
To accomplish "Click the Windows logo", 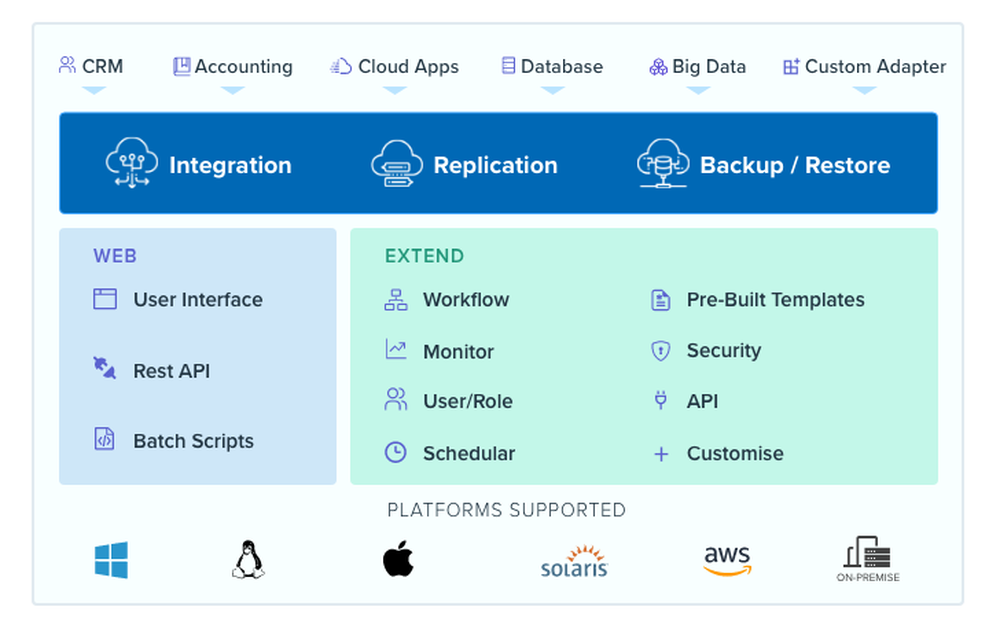I will click(x=111, y=560).
